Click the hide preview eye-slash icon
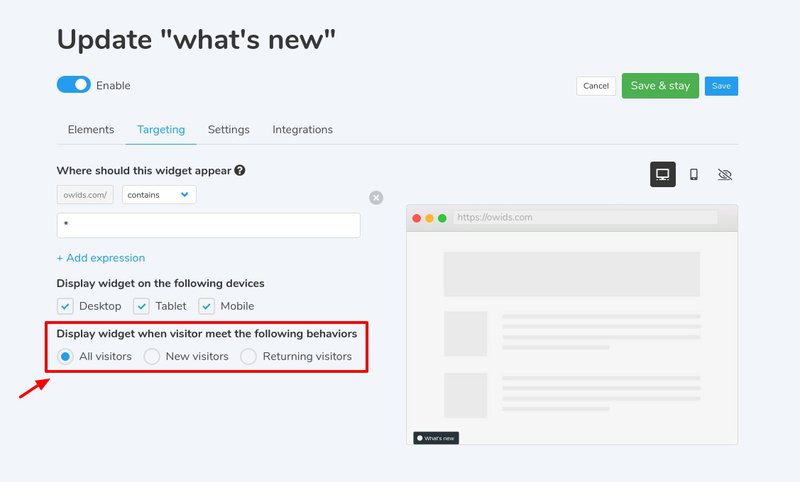The height and width of the screenshot is (482, 800). tap(725, 174)
